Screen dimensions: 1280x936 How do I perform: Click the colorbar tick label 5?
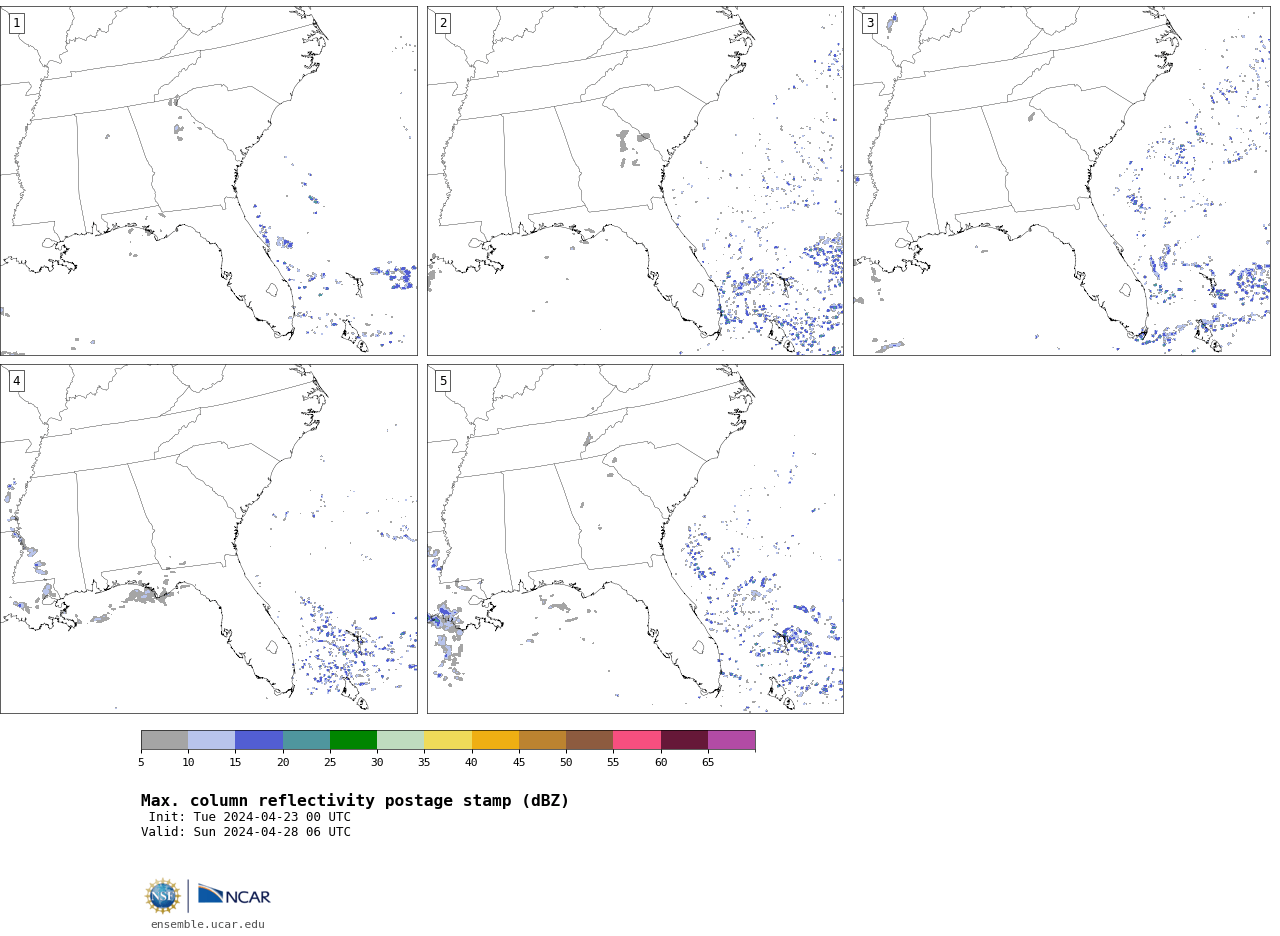[141, 762]
